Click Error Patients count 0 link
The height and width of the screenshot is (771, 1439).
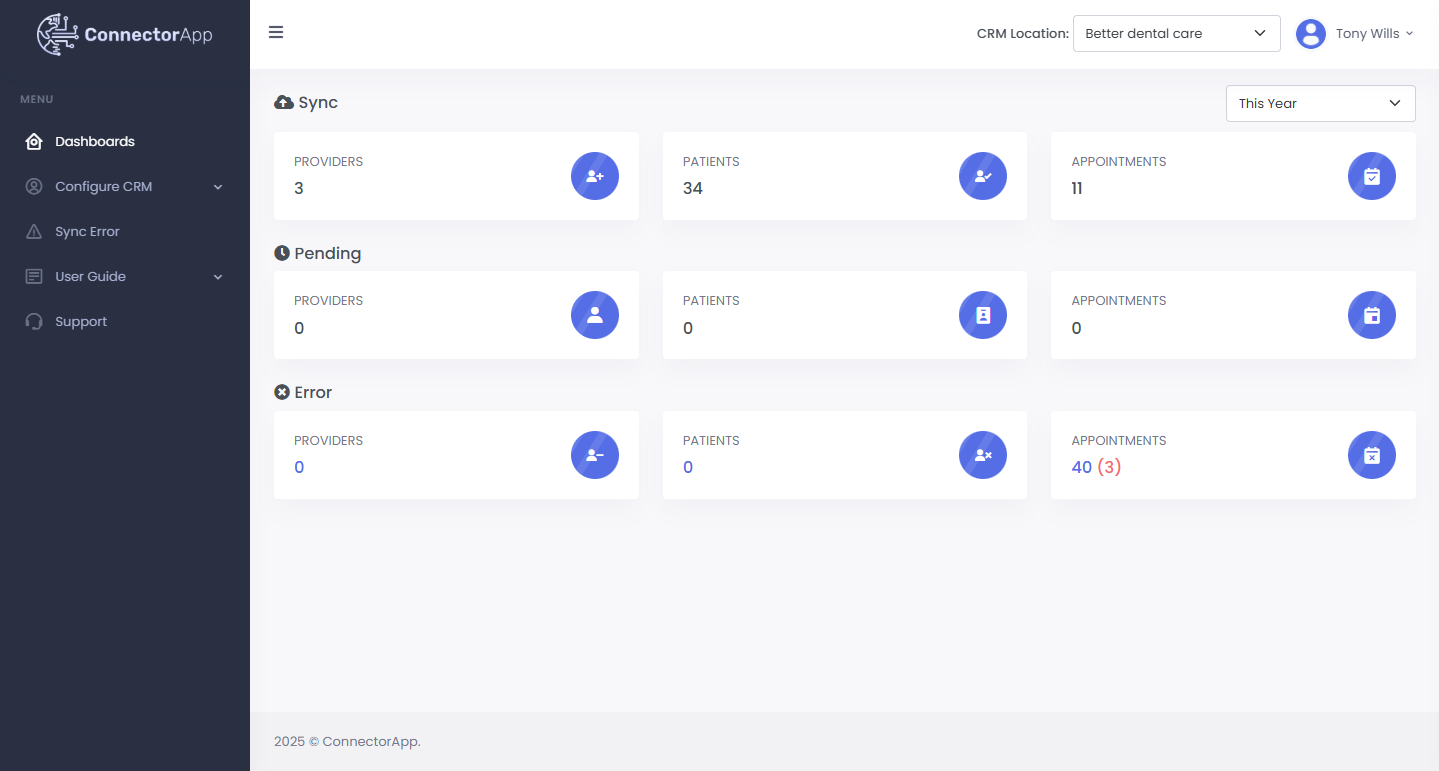click(x=687, y=467)
